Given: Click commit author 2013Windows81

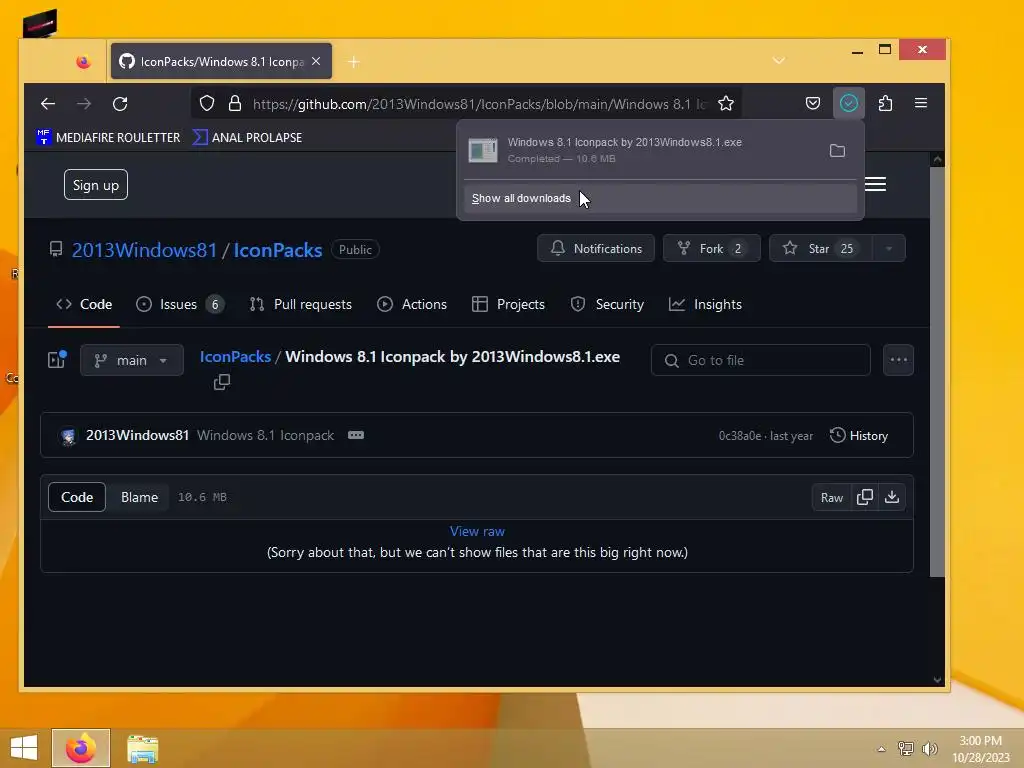Looking at the screenshot, I should click(x=137, y=436).
